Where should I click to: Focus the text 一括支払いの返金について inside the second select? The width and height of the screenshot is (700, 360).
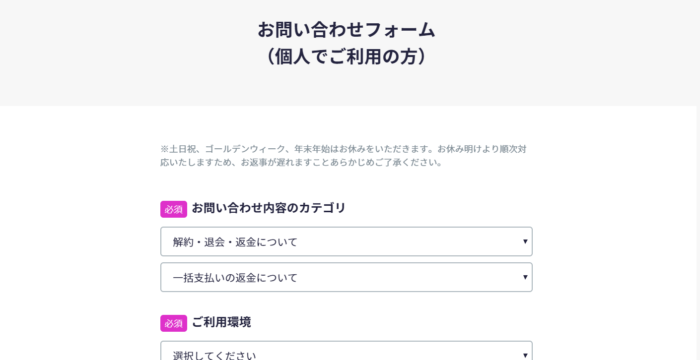click(x=235, y=278)
